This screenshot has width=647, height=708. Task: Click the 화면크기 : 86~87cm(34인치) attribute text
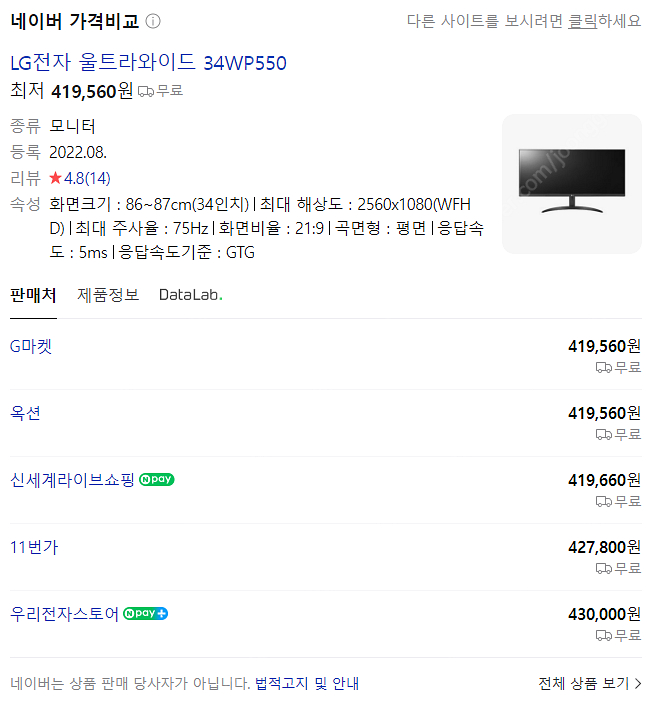(x=149, y=205)
